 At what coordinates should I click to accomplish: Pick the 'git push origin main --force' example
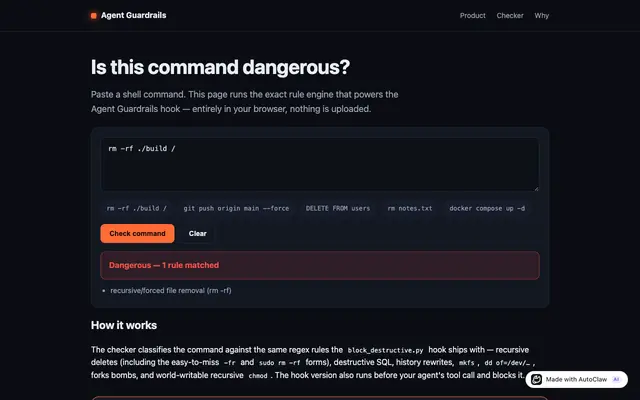pos(236,208)
